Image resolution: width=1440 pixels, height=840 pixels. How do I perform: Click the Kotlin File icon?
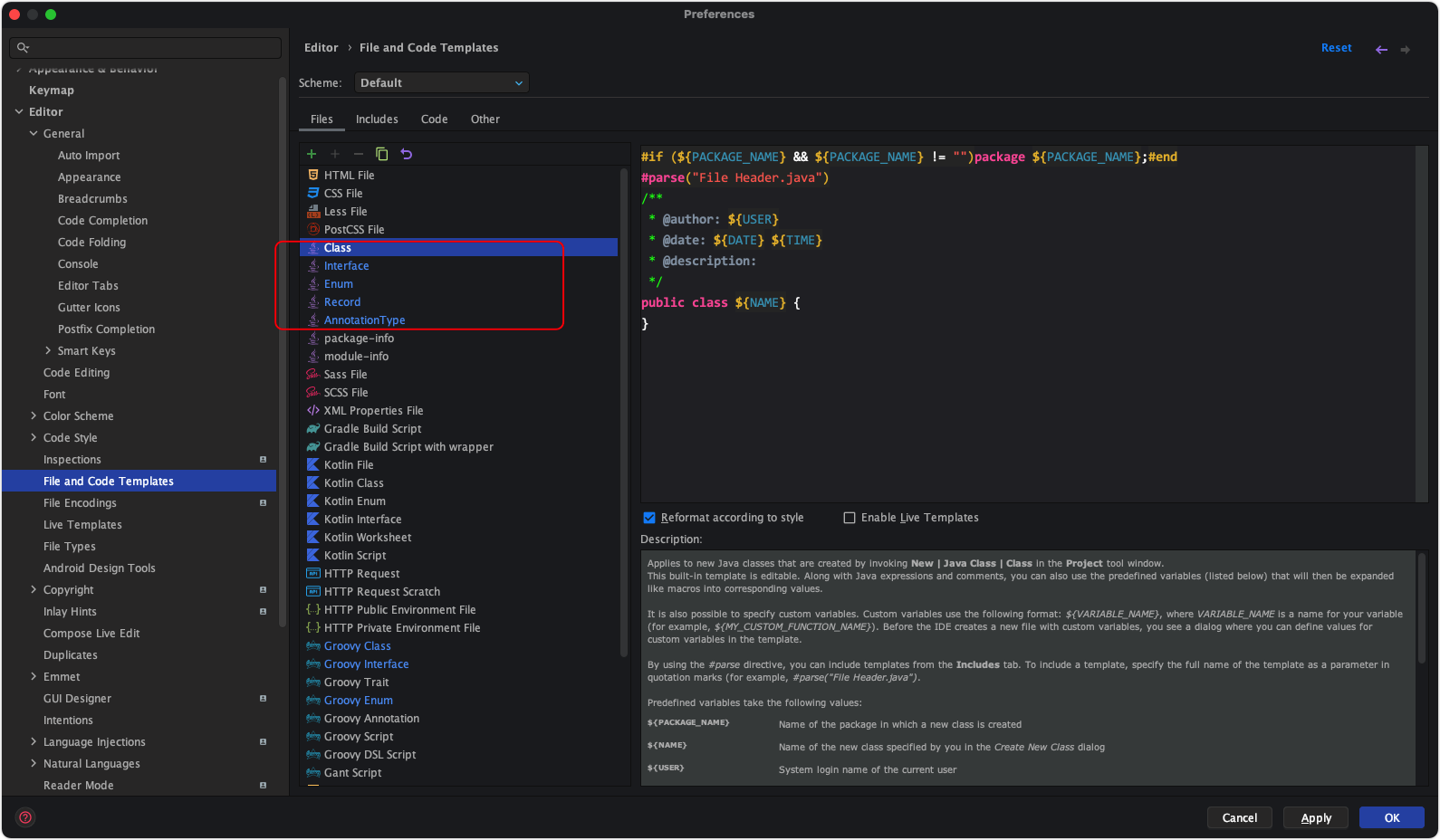[x=313, y=464]
